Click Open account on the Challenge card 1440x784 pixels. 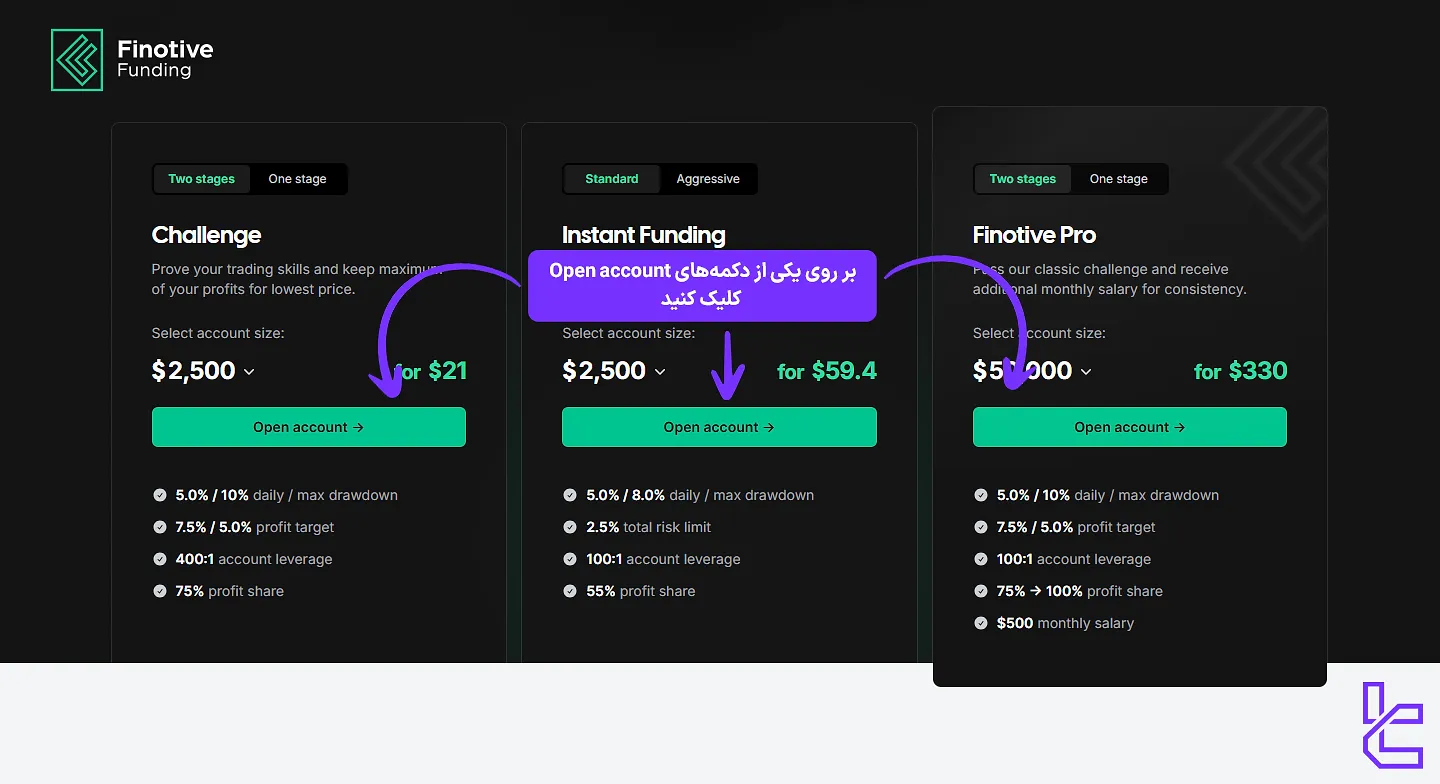coord(308,427)
